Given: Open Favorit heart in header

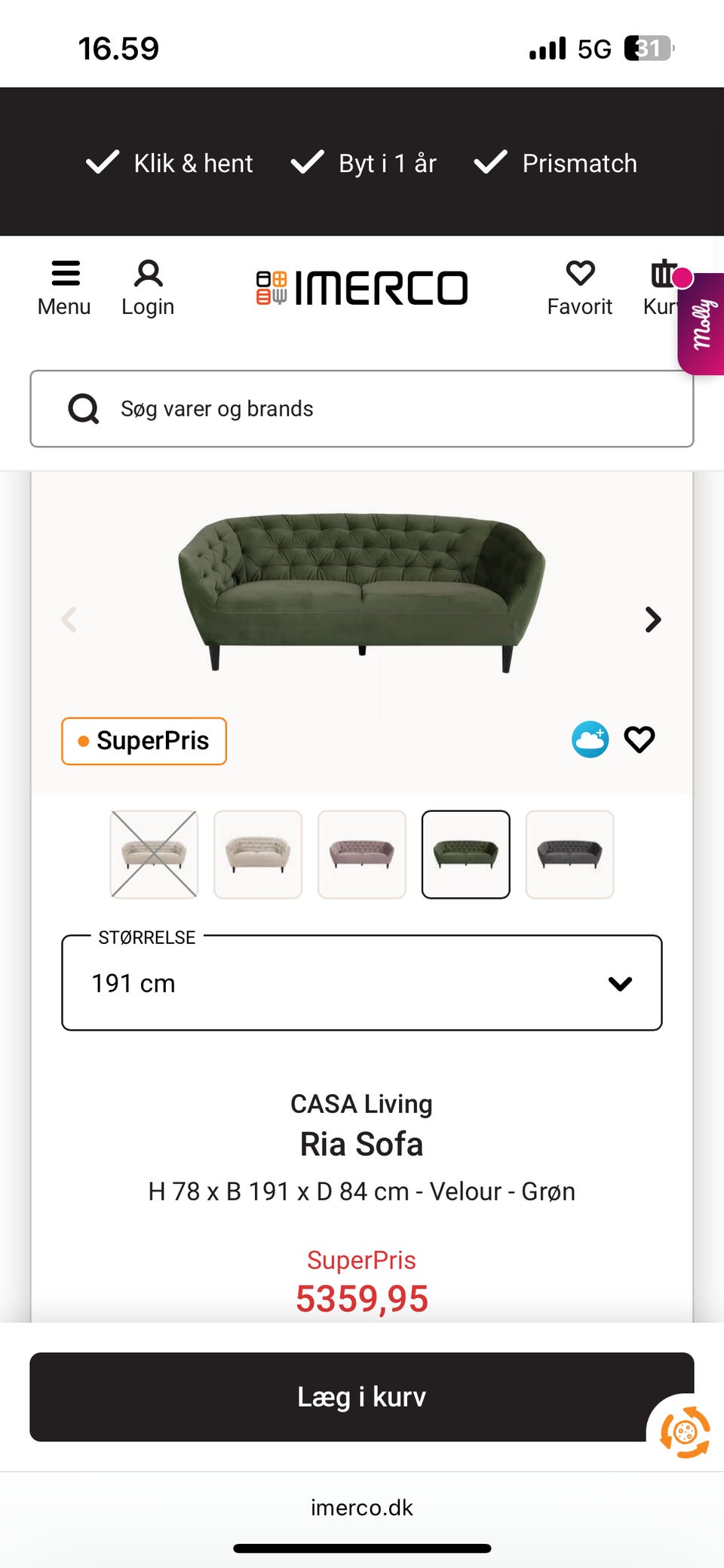Looking at the screenshot, I should coord(580,274).
